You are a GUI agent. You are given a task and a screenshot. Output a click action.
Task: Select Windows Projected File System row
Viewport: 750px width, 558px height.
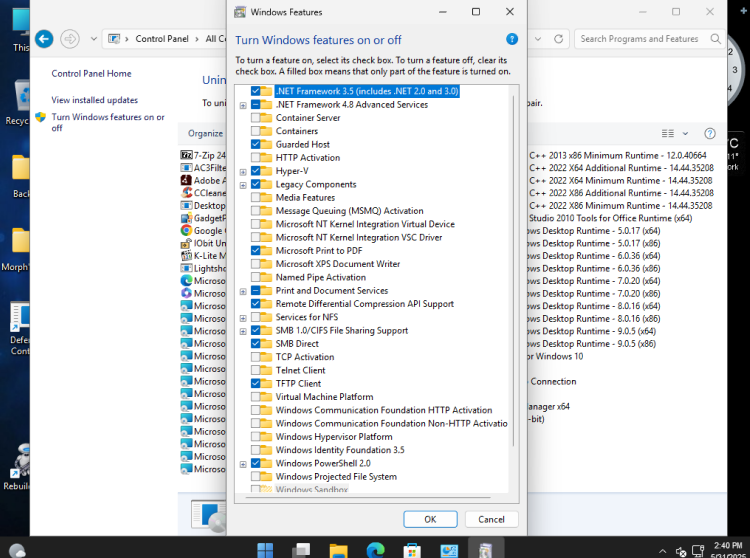pos(336,477)
